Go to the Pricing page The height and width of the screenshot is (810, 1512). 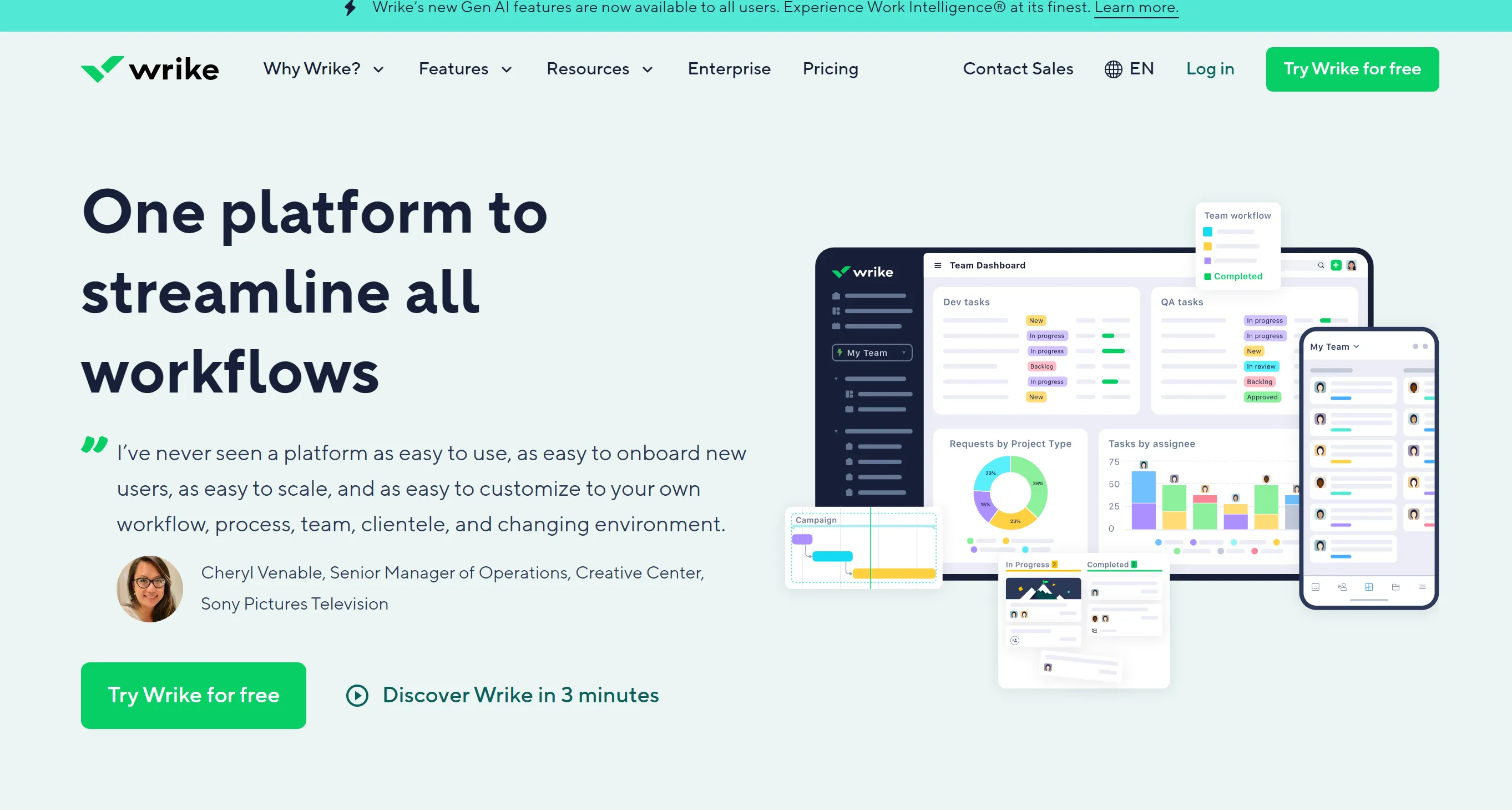[x=830, y=69]
